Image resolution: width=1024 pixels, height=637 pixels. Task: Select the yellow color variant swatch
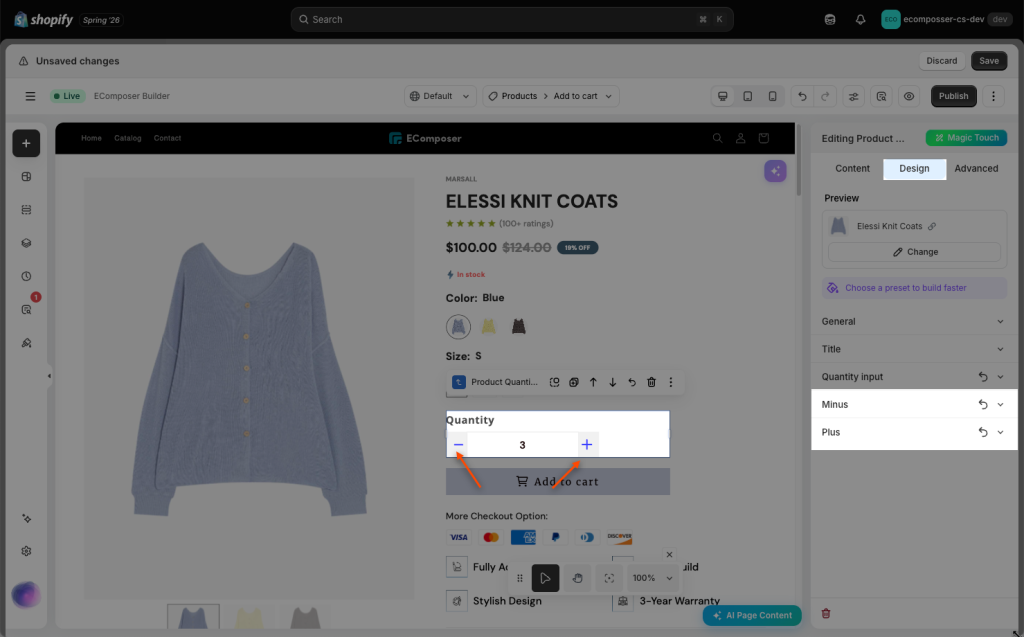pyautogui.click(x=488, y=326)
